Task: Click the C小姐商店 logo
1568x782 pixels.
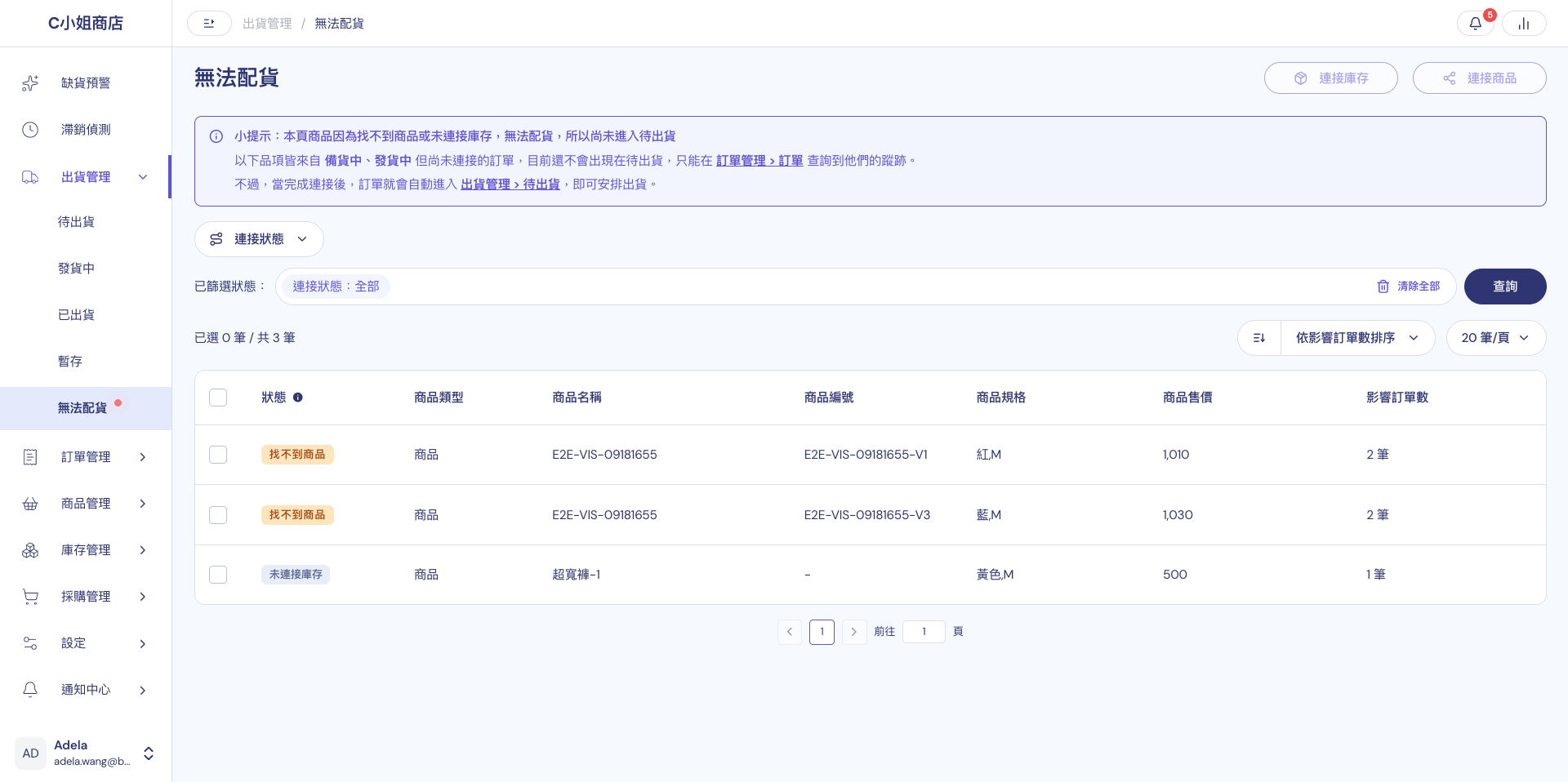Action: (86, 23)
